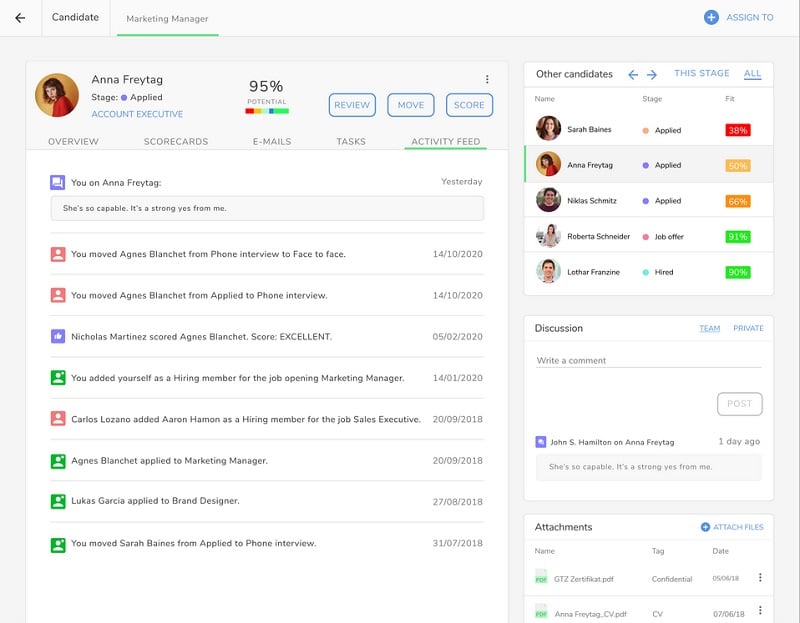Click the back arrow icon
The width and height of the screenshot is (800, 623).
(x=20, y=17)
